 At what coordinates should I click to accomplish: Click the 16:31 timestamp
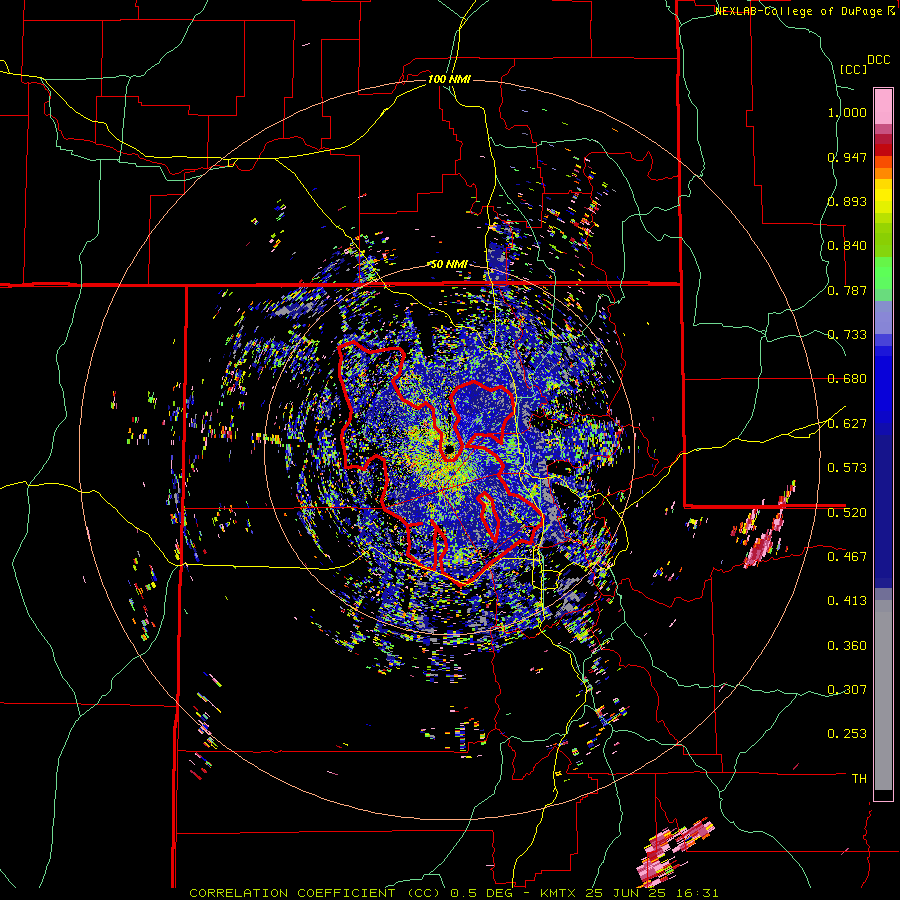click(697, 893)
